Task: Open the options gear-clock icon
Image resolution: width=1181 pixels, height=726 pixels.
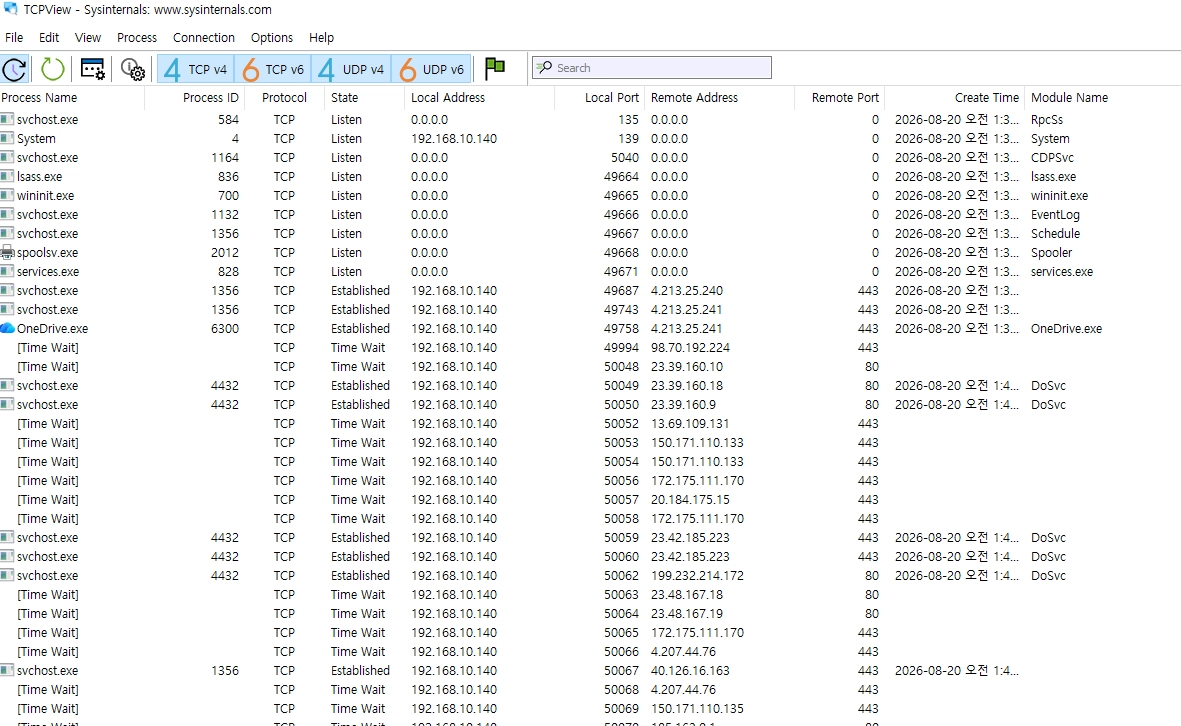Action: click(133, 69)
